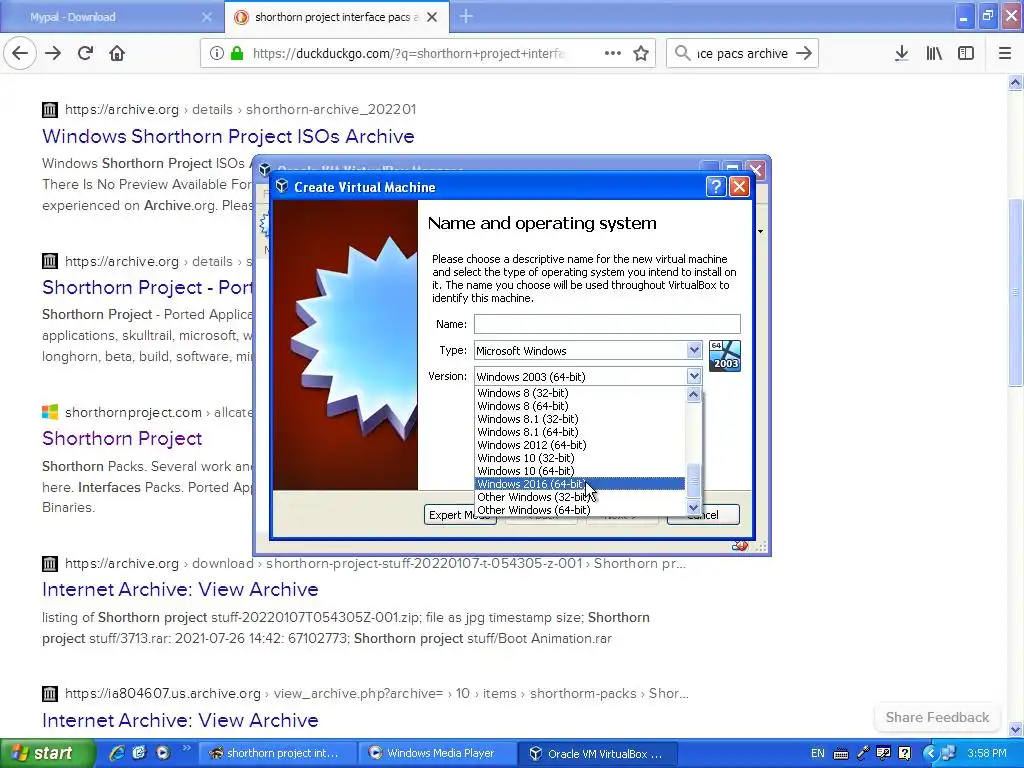Click the 3:58 PM clock
Image resolution: width=1024 pixels, height=768 pixels.
point(987,753)
